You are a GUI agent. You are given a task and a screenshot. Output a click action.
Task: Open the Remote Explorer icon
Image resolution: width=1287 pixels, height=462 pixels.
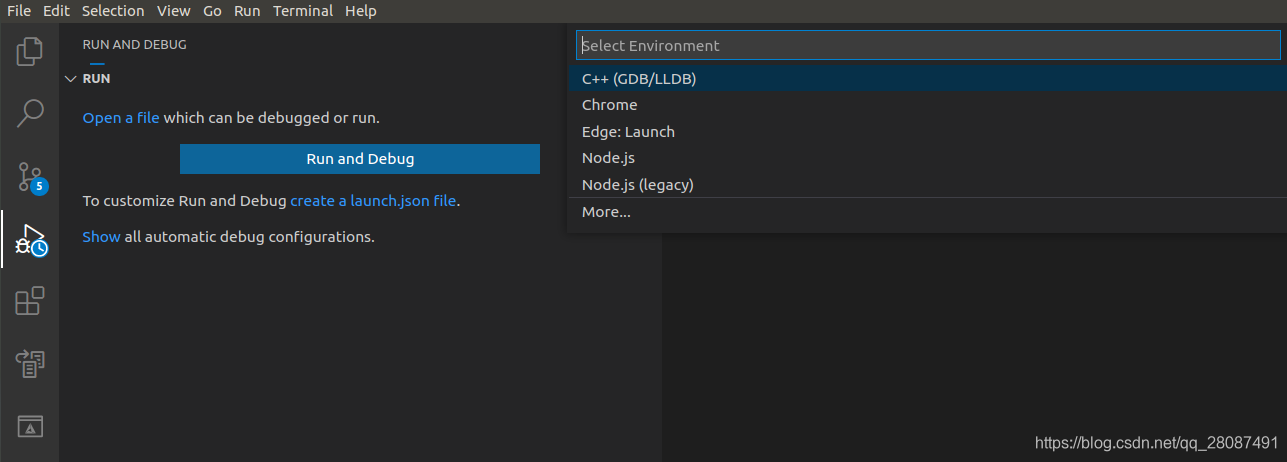[x=30, y=364]
